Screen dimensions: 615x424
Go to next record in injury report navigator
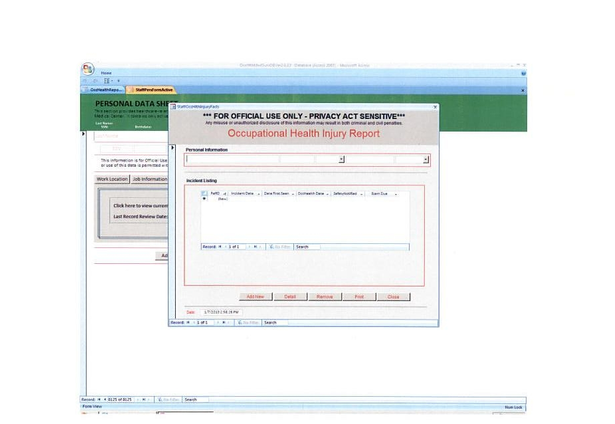click(218, 322)
